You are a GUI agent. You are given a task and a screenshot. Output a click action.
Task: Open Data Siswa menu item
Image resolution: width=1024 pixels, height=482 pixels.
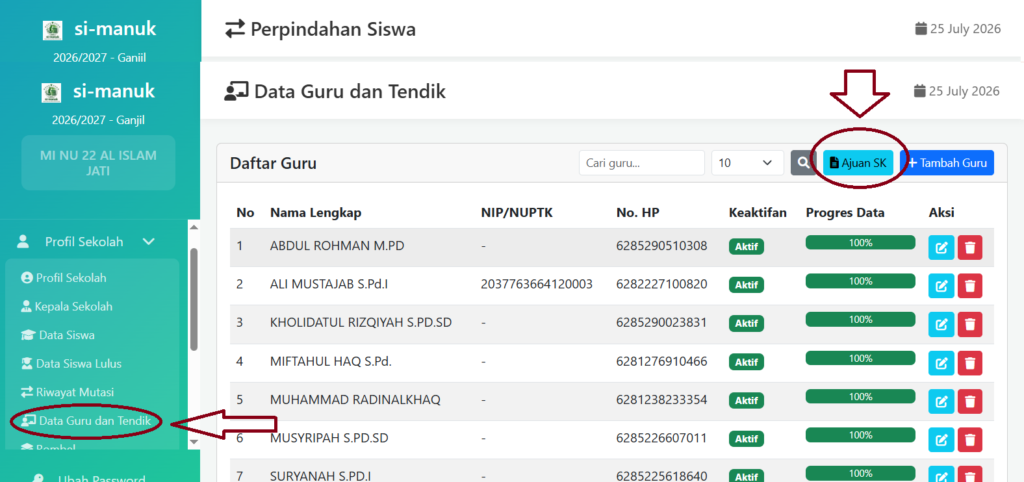(57, 335)
